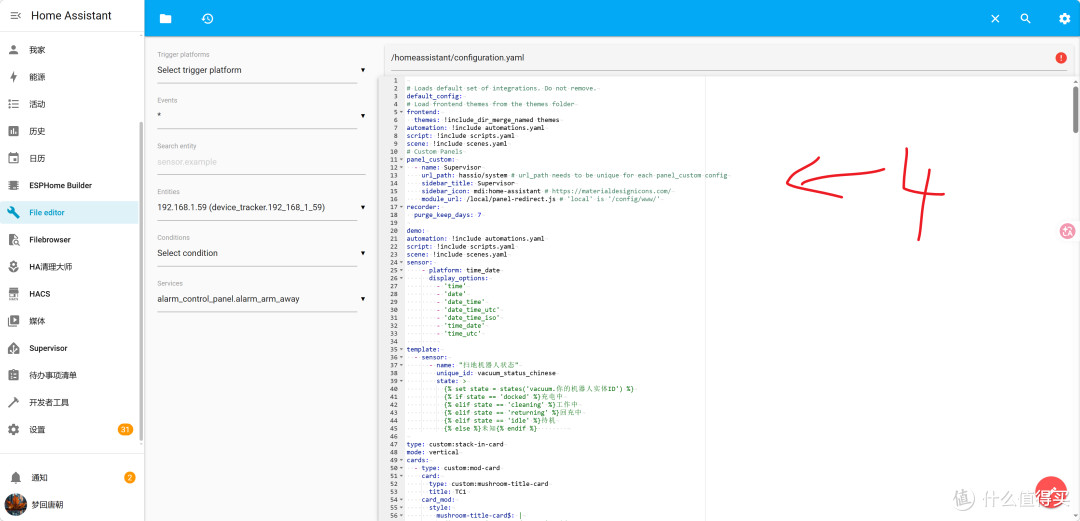Open the Services dropdown alarm_arm_away
The height and width of the screenshot is (521, 1080).
tap(261, 299)
